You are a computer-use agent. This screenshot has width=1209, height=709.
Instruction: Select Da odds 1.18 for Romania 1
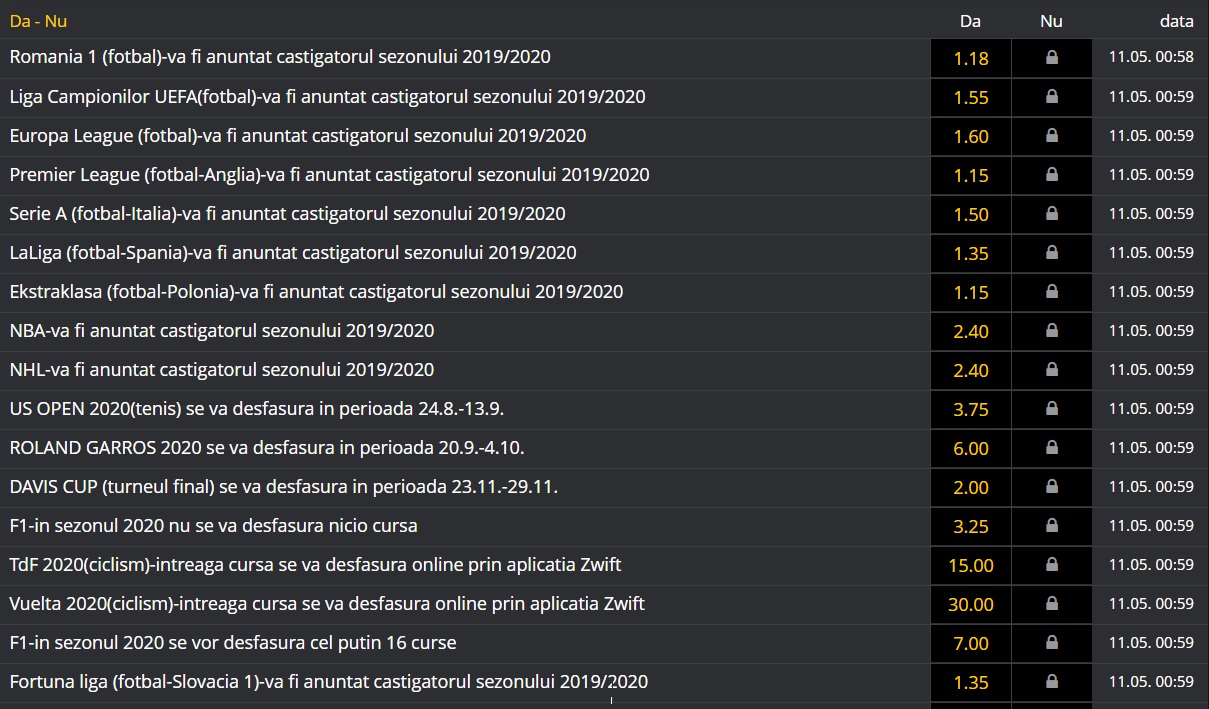click(970, 58)
